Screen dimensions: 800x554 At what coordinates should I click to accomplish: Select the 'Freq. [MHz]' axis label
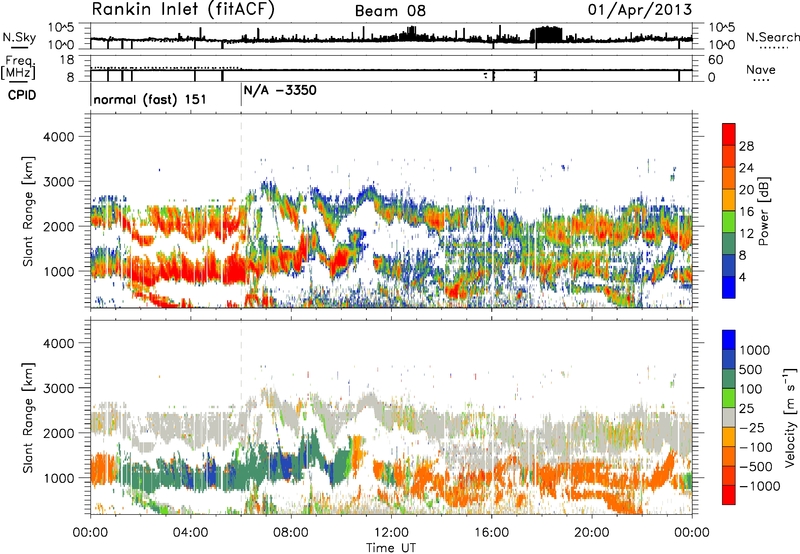18,68
